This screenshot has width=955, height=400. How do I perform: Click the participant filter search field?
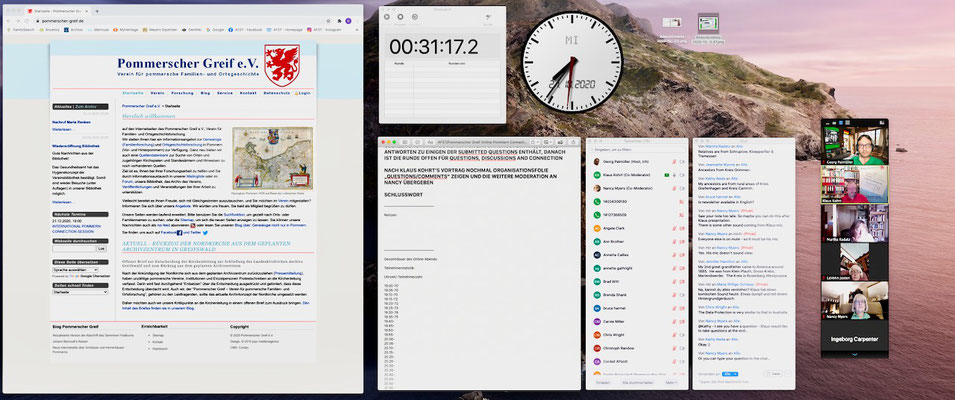click(638, 150)
